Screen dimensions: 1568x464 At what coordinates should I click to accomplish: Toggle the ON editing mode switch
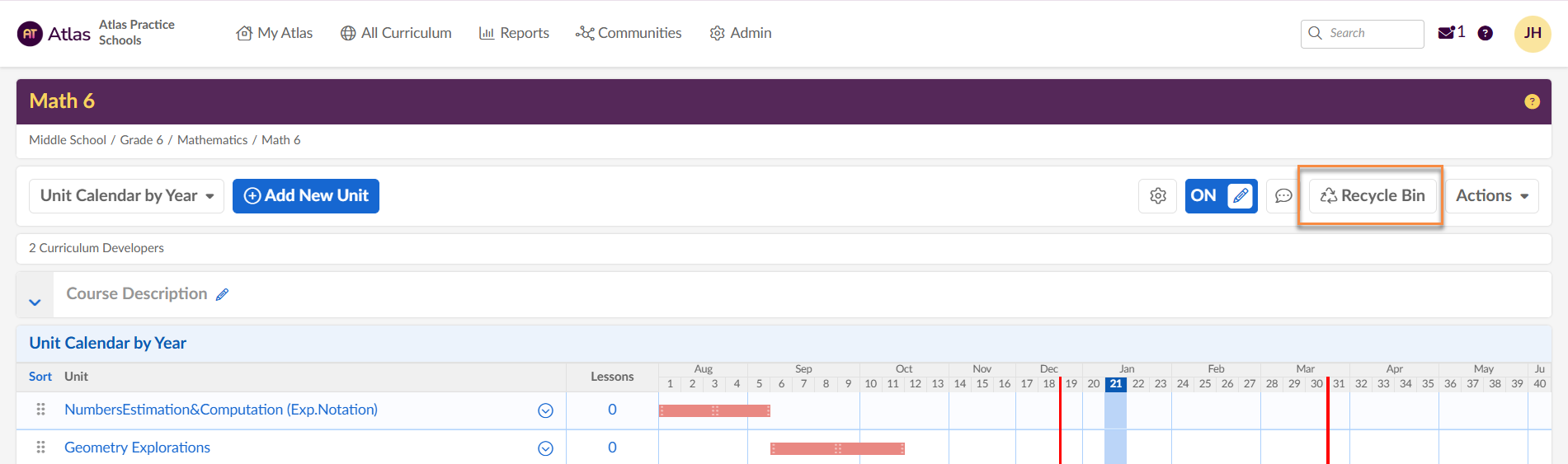(1221, 196)
